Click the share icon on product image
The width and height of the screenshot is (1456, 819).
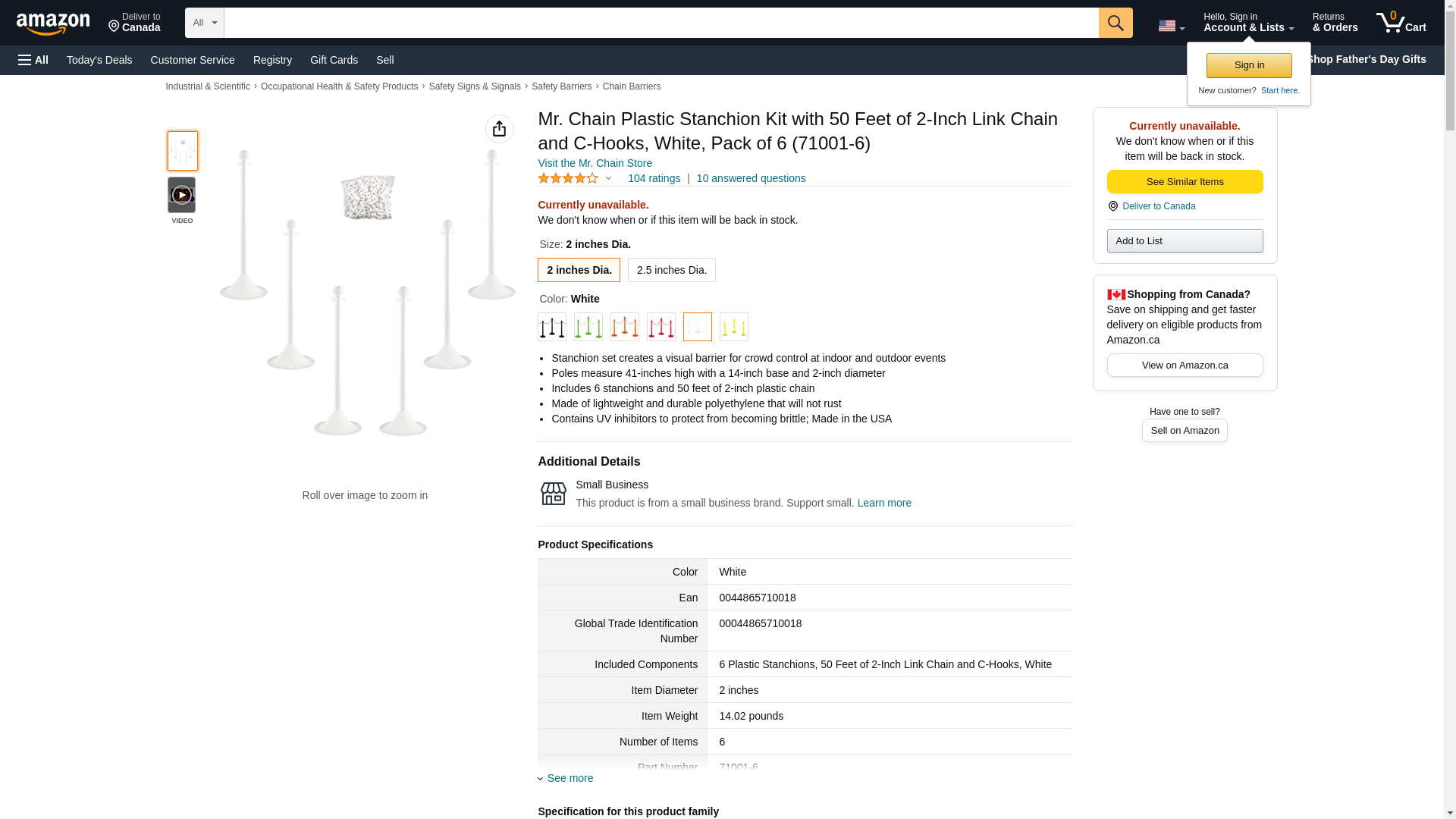click(499, 129)
